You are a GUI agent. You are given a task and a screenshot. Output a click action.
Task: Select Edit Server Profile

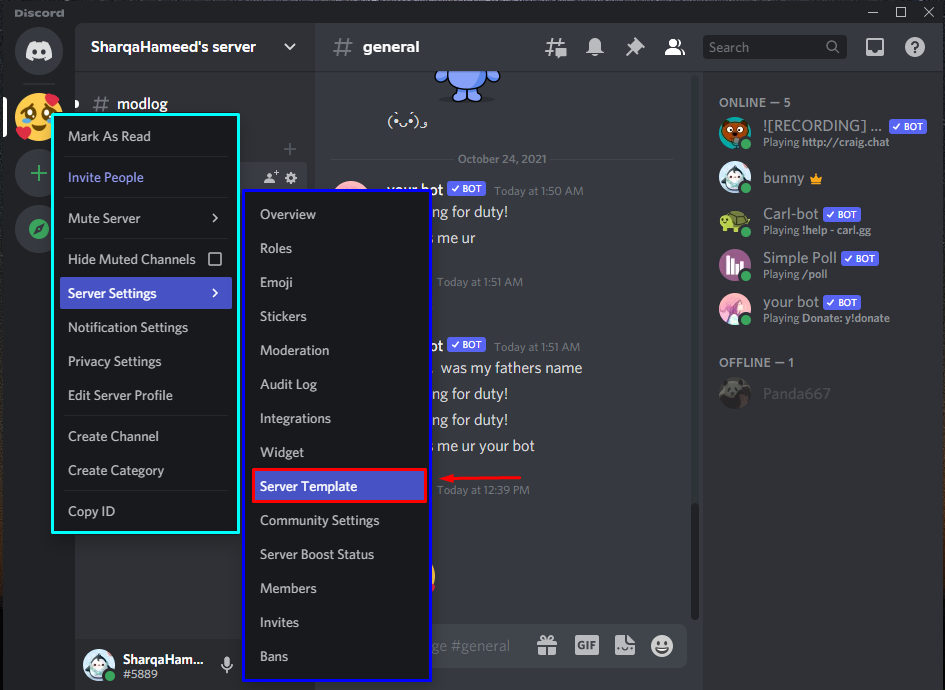pos(146,395)
